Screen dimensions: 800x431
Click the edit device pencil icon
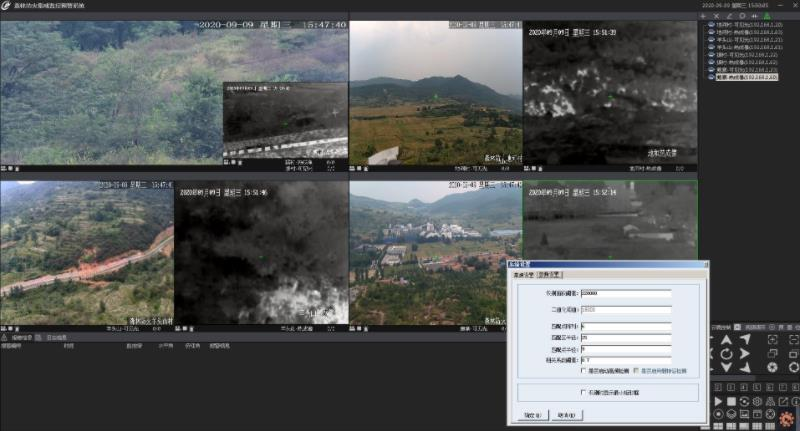click(729, 17)
